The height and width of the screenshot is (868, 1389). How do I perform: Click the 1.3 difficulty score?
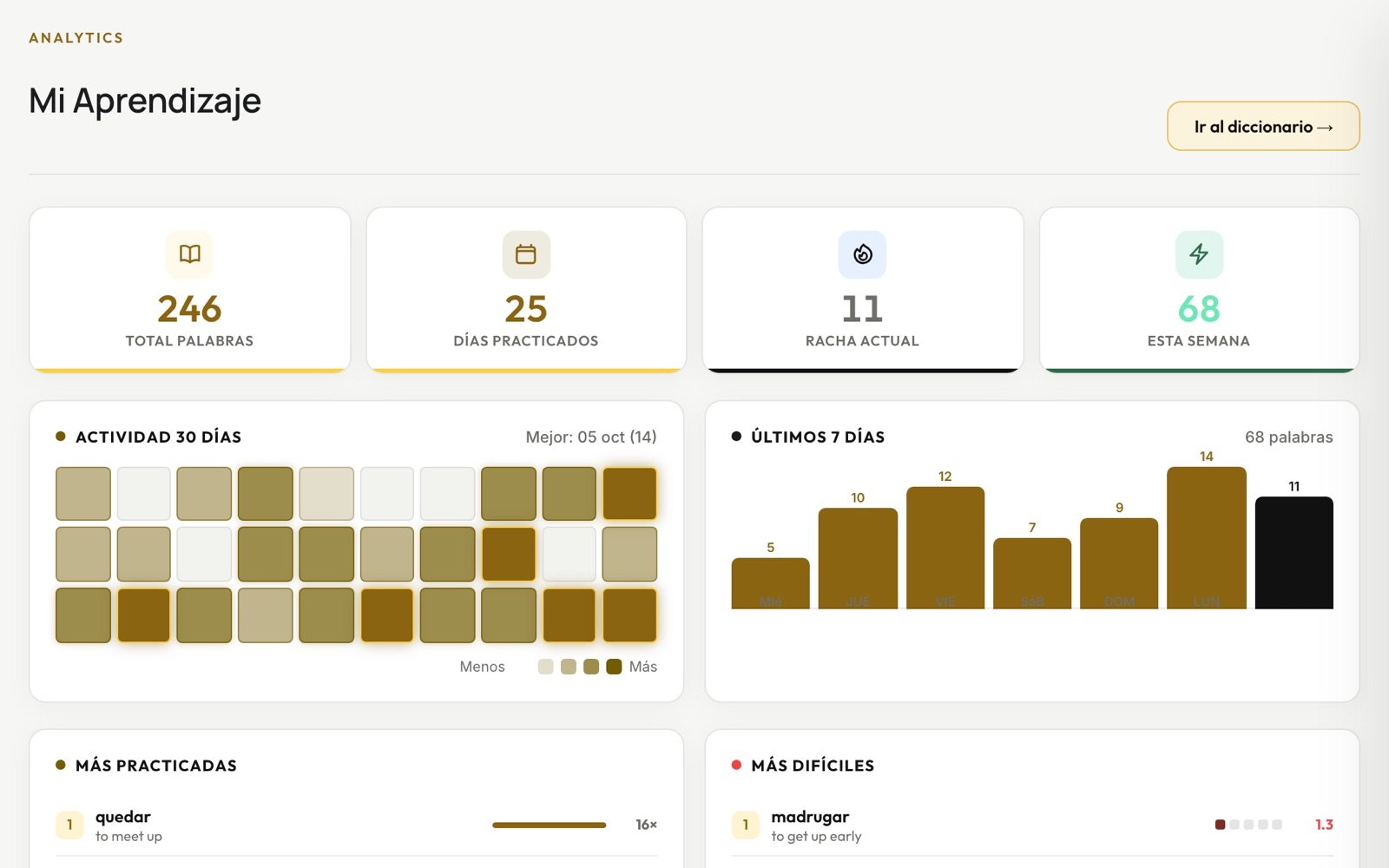1324,825
